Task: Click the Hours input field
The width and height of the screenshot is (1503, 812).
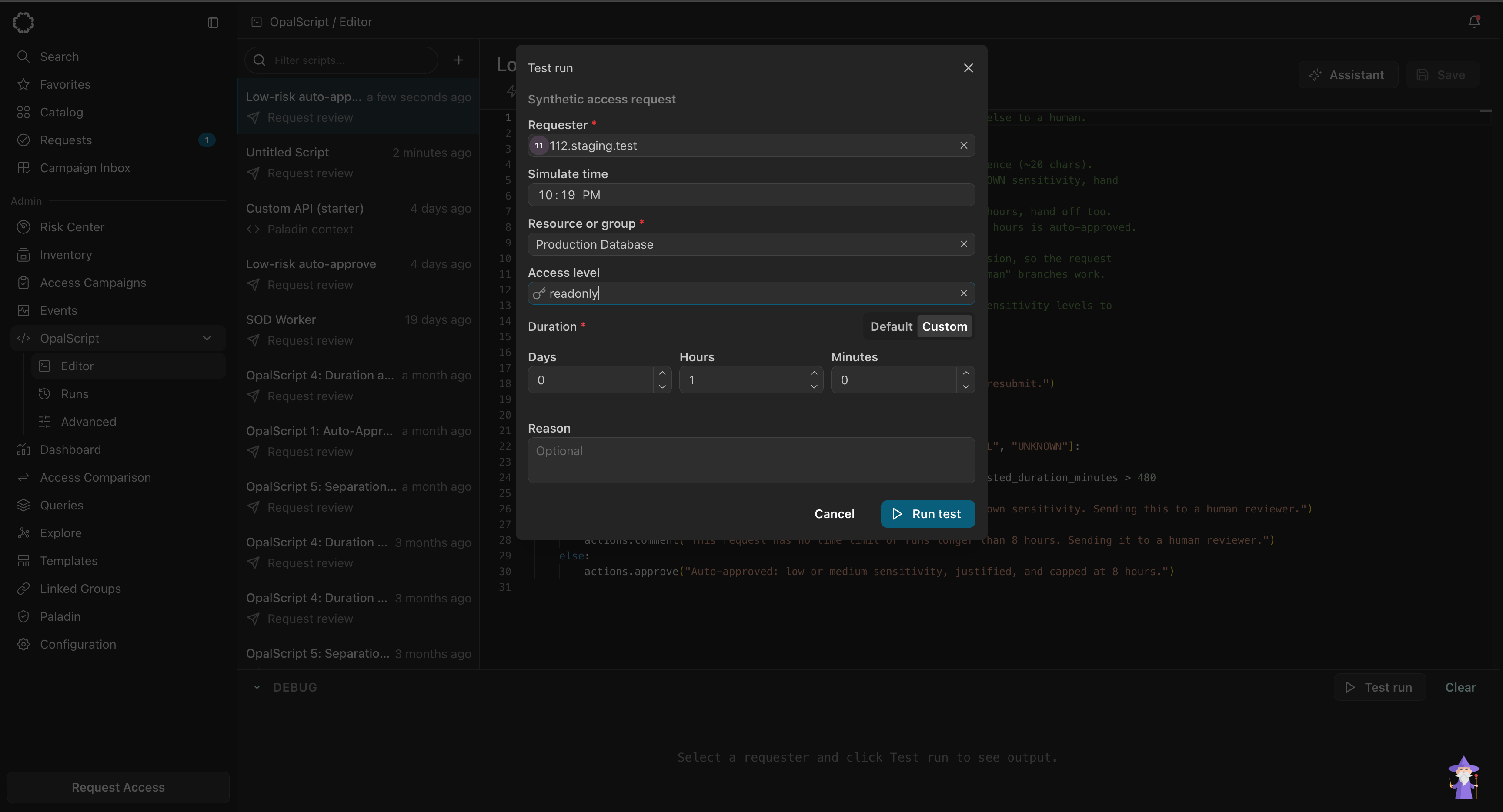Action: coord(742,380)
